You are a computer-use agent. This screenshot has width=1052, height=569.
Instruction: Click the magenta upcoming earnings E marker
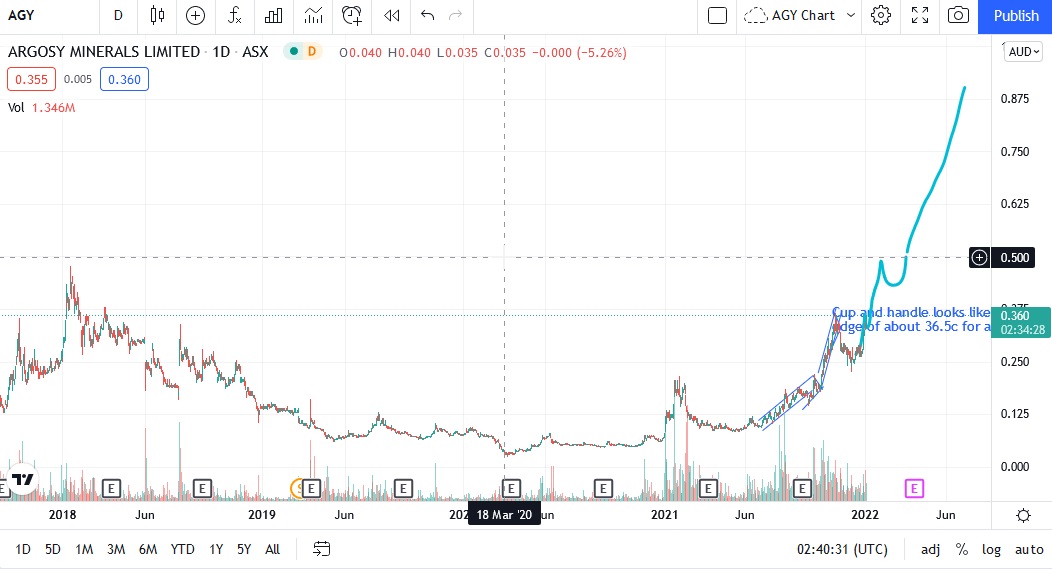[914, 488]
